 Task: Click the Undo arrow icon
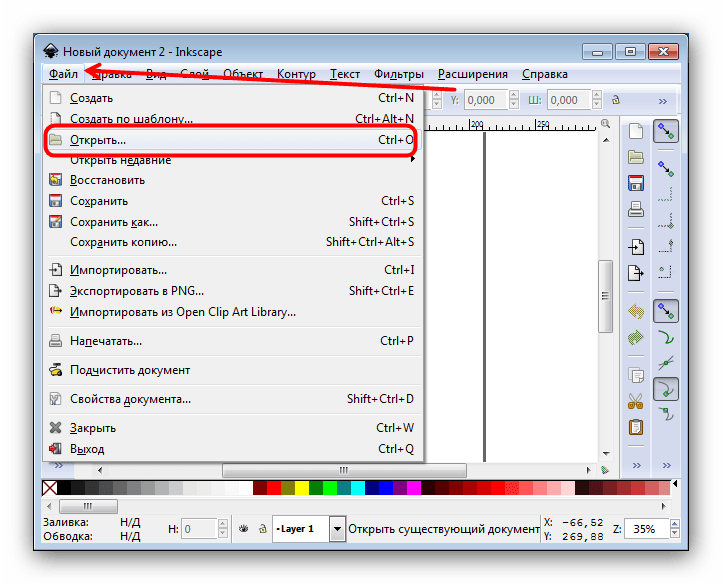[636, 312]
